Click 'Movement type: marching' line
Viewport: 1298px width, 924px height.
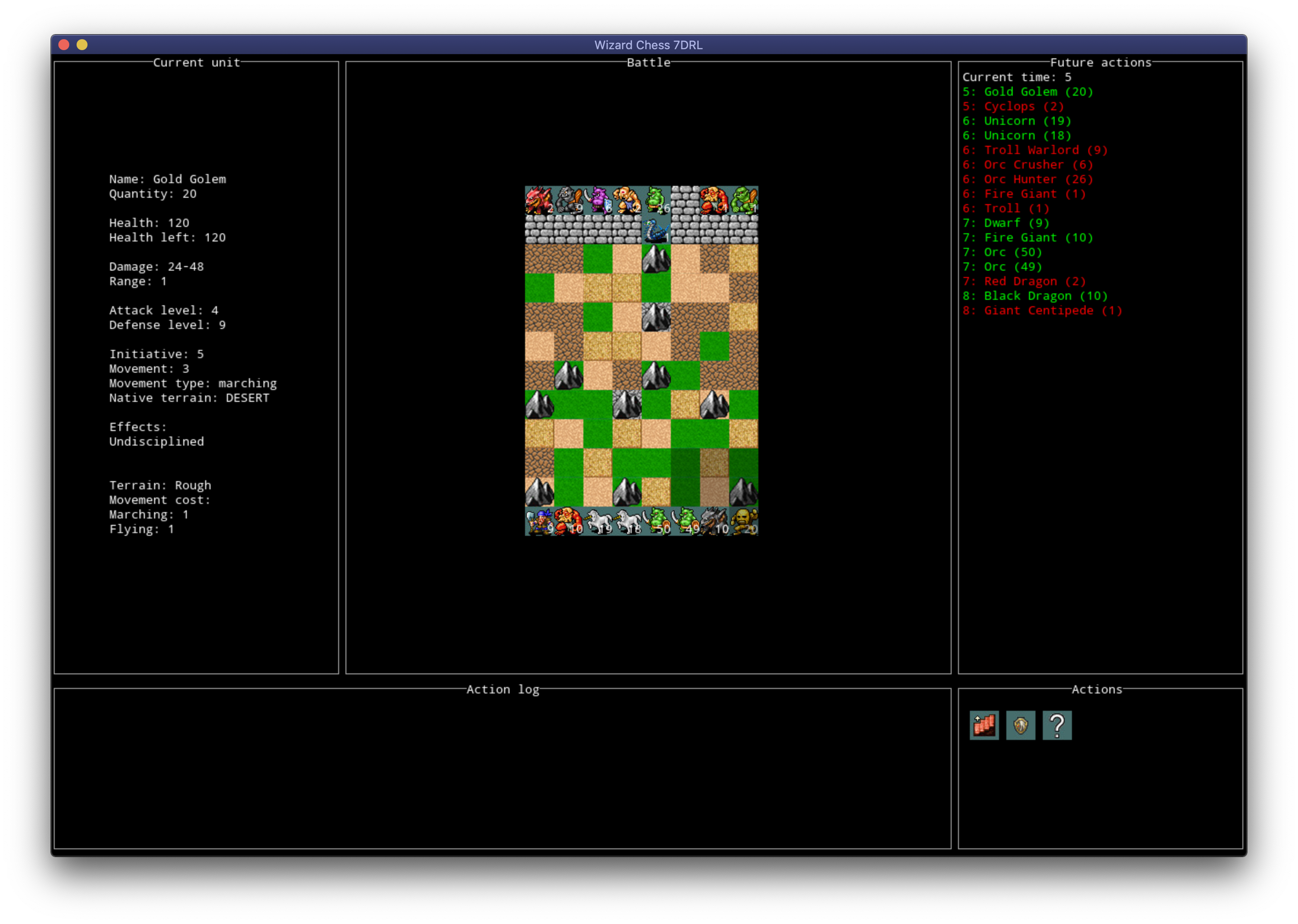pos(194,384)
